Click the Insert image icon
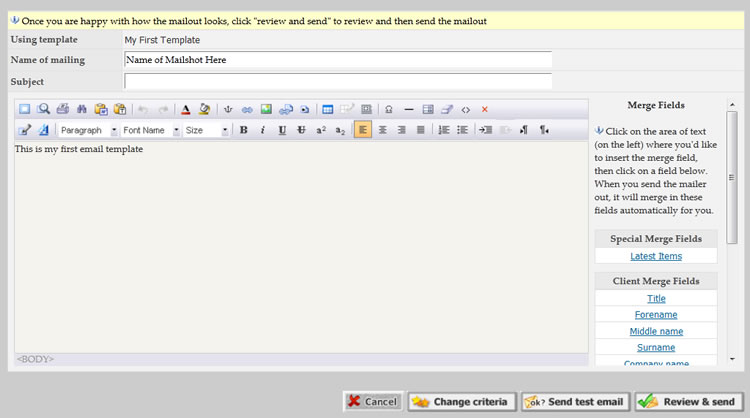The height and width of the screenshot is (418, 750). [266, 109]
